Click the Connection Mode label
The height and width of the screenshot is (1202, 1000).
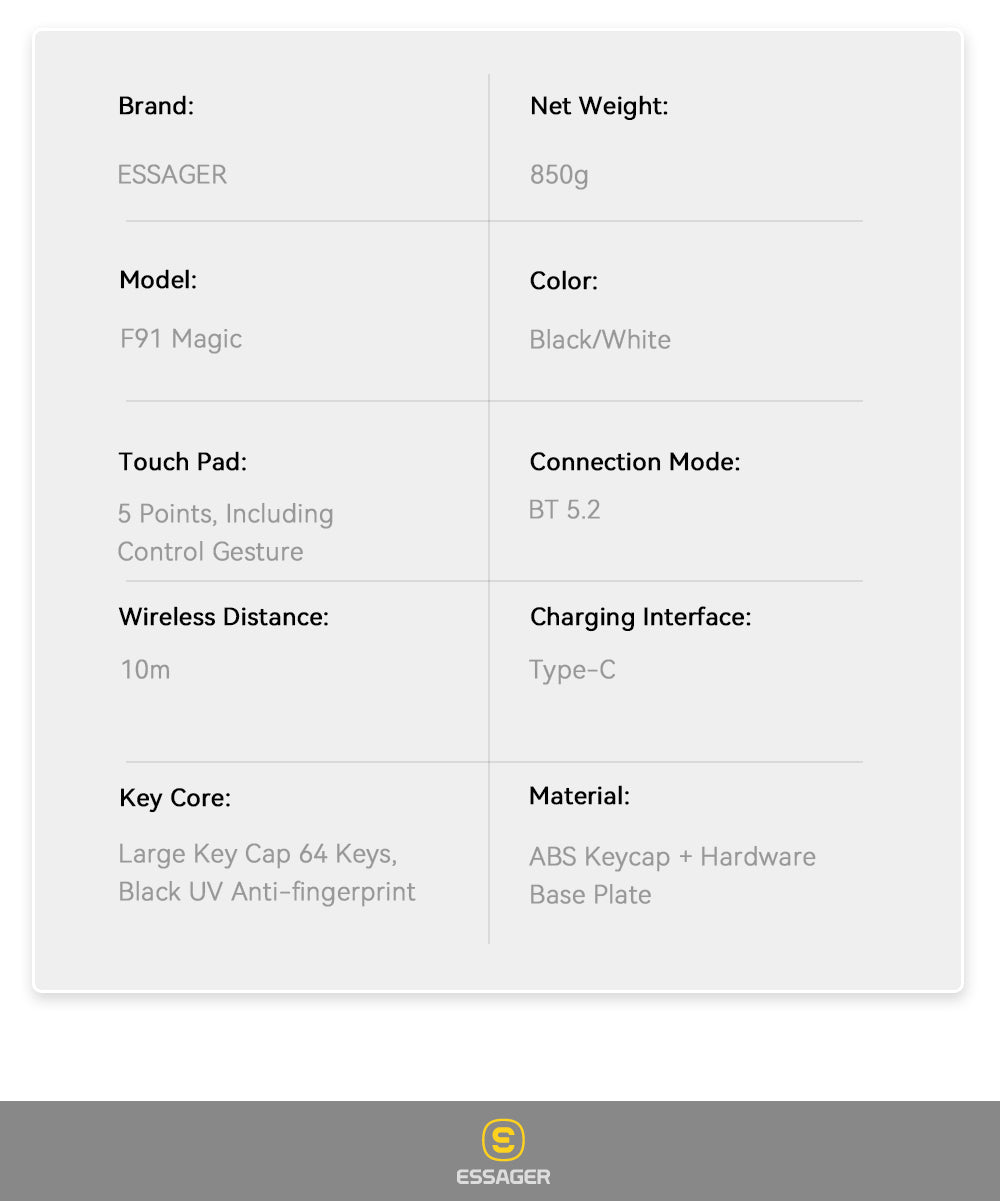point(635,462)
